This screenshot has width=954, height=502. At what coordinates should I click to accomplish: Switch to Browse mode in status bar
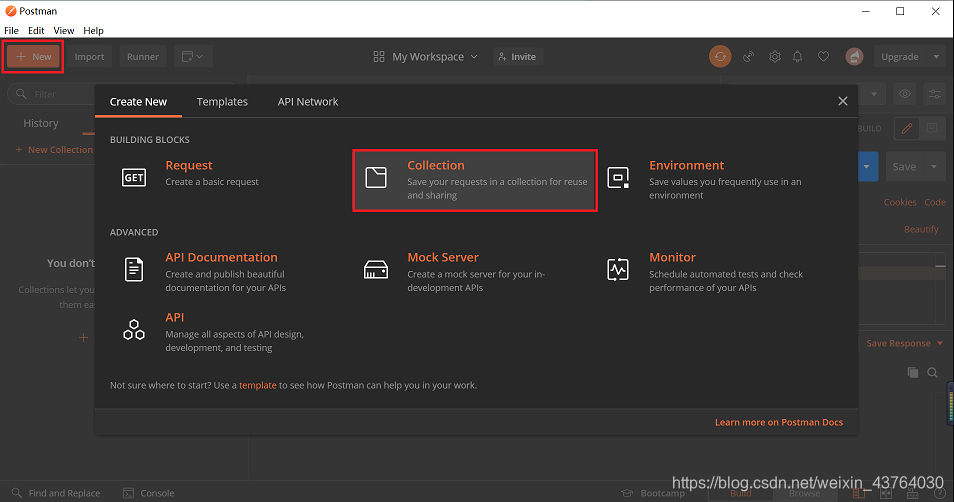coord(804,493)
